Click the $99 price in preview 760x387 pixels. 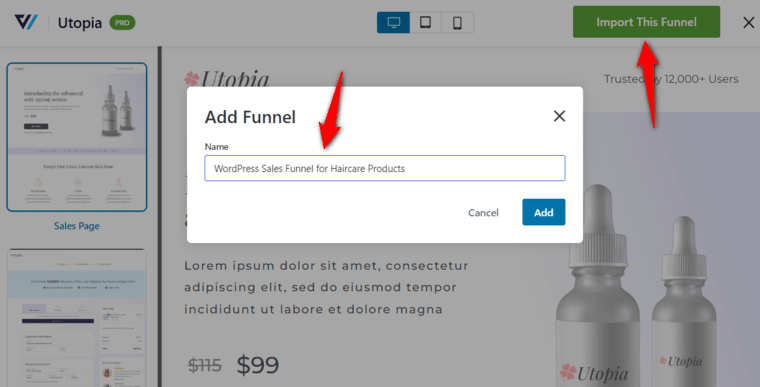click(x=258, y=365)
